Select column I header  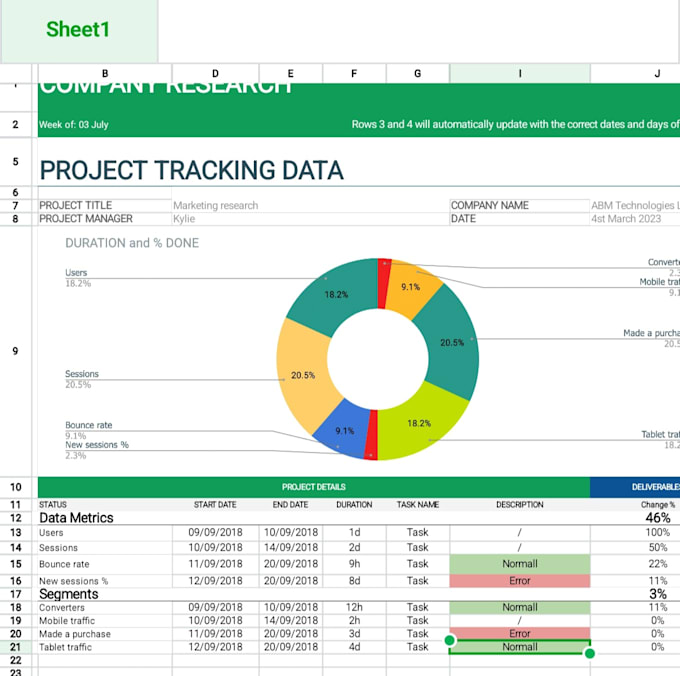point(520,74)
